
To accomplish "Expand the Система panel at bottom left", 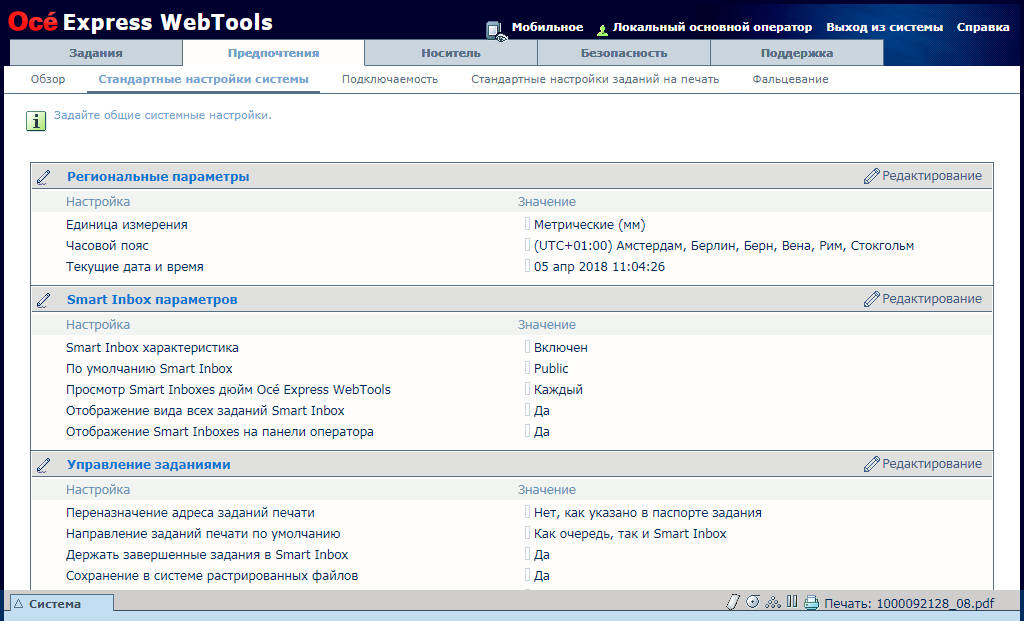I will (x=61, y=604).
